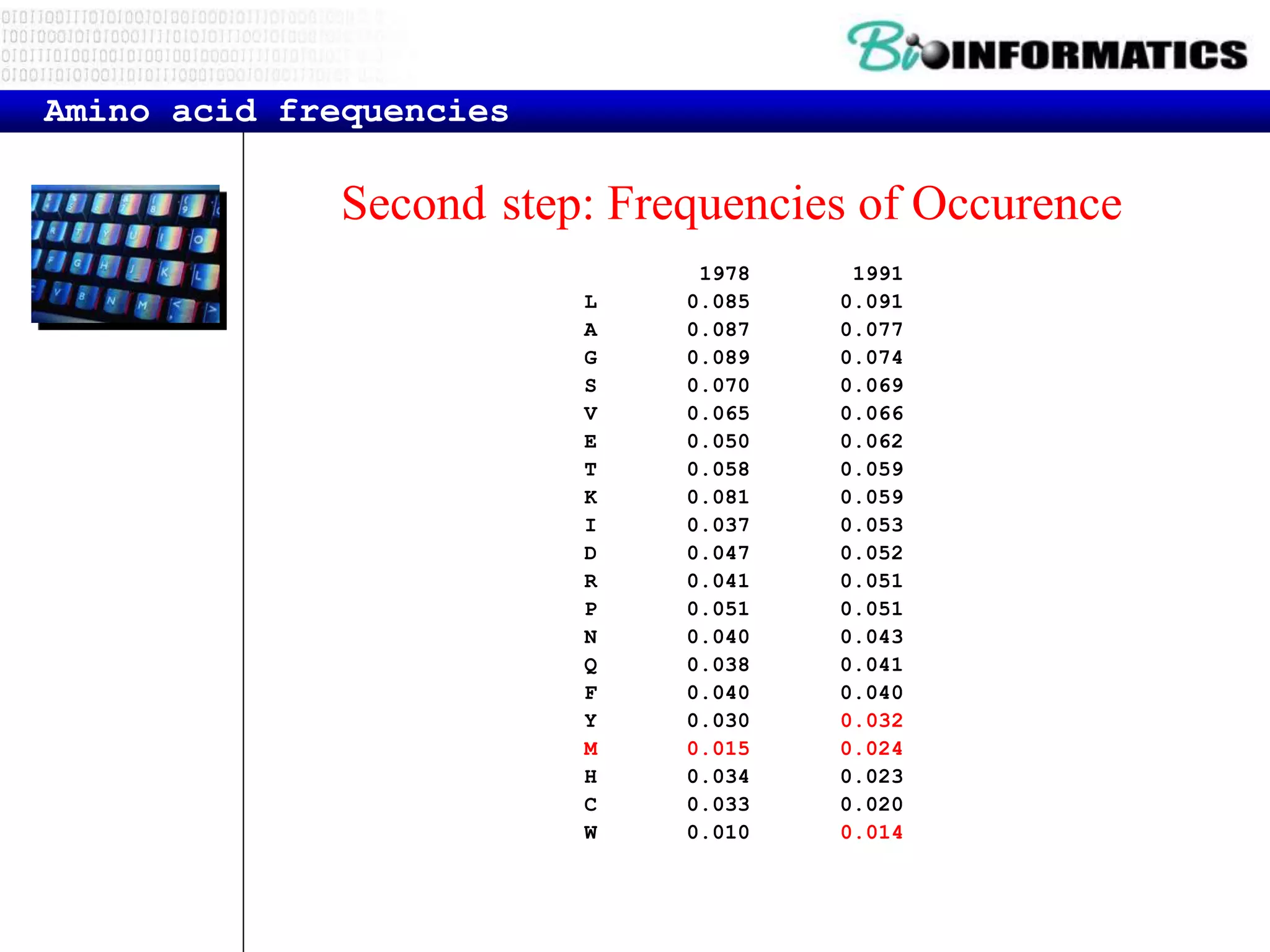Select the 'Amino acid frequencies' header title
1270x952 pixels.
pyautogui.click(x=277, y=112)
